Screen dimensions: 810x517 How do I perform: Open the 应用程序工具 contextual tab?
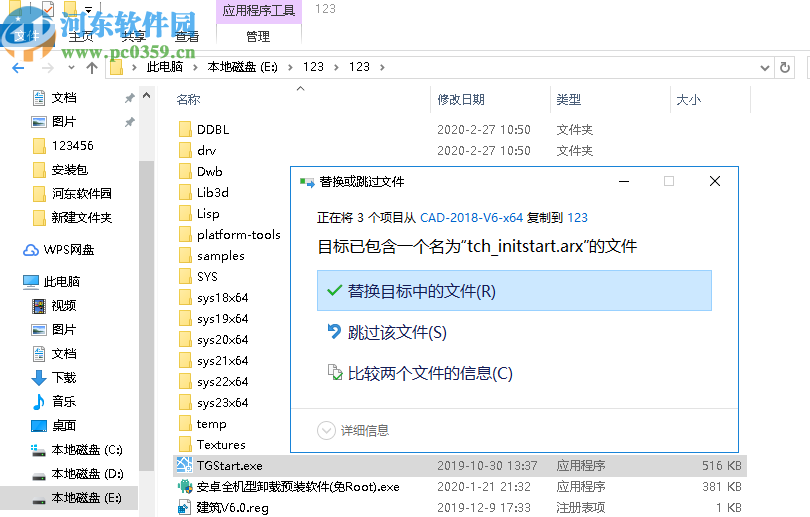[x=258, y=11]
